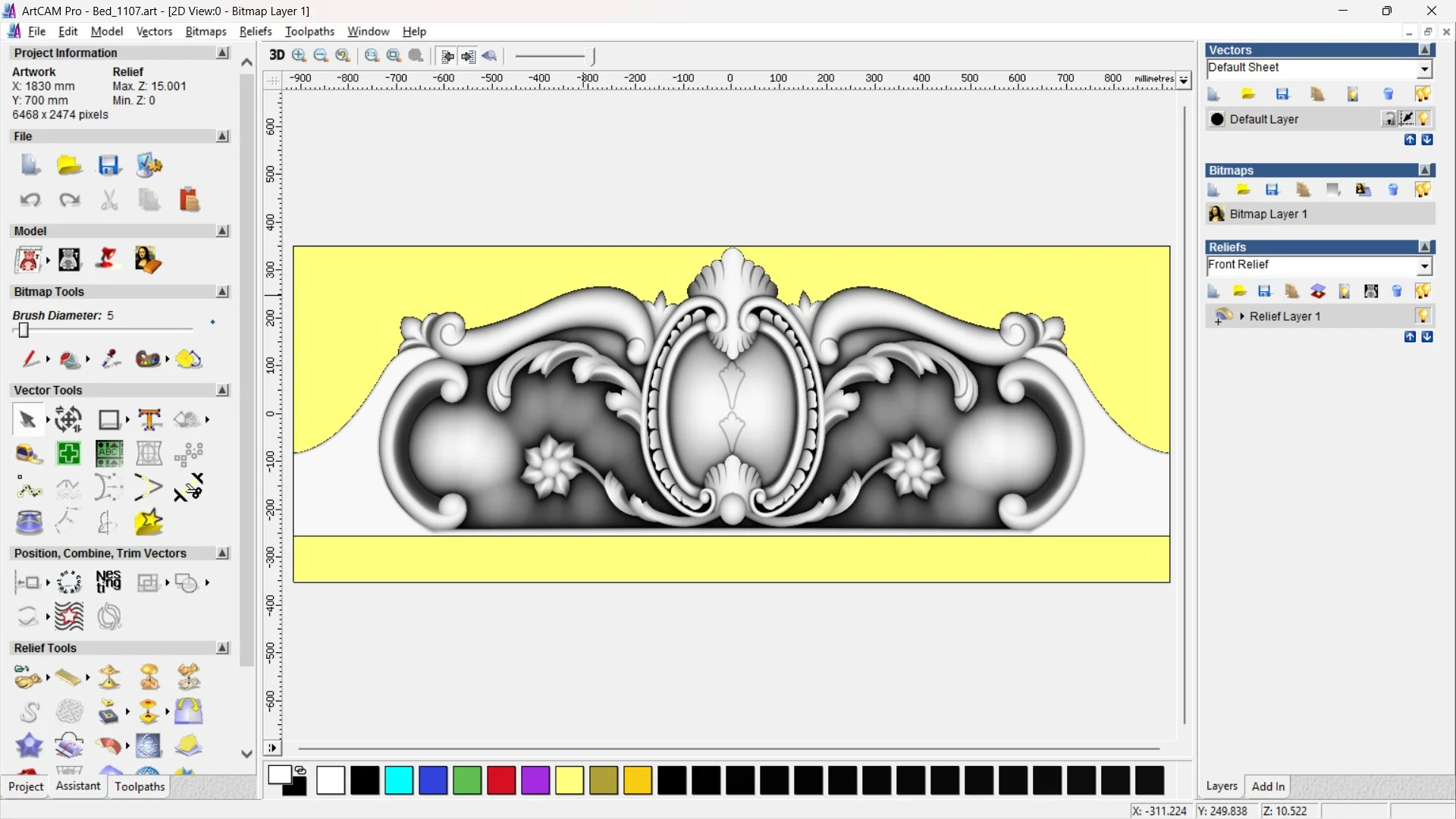Open the Toolpaths menu
This screenshot has width=1456, height=819.
pos(309,31)
